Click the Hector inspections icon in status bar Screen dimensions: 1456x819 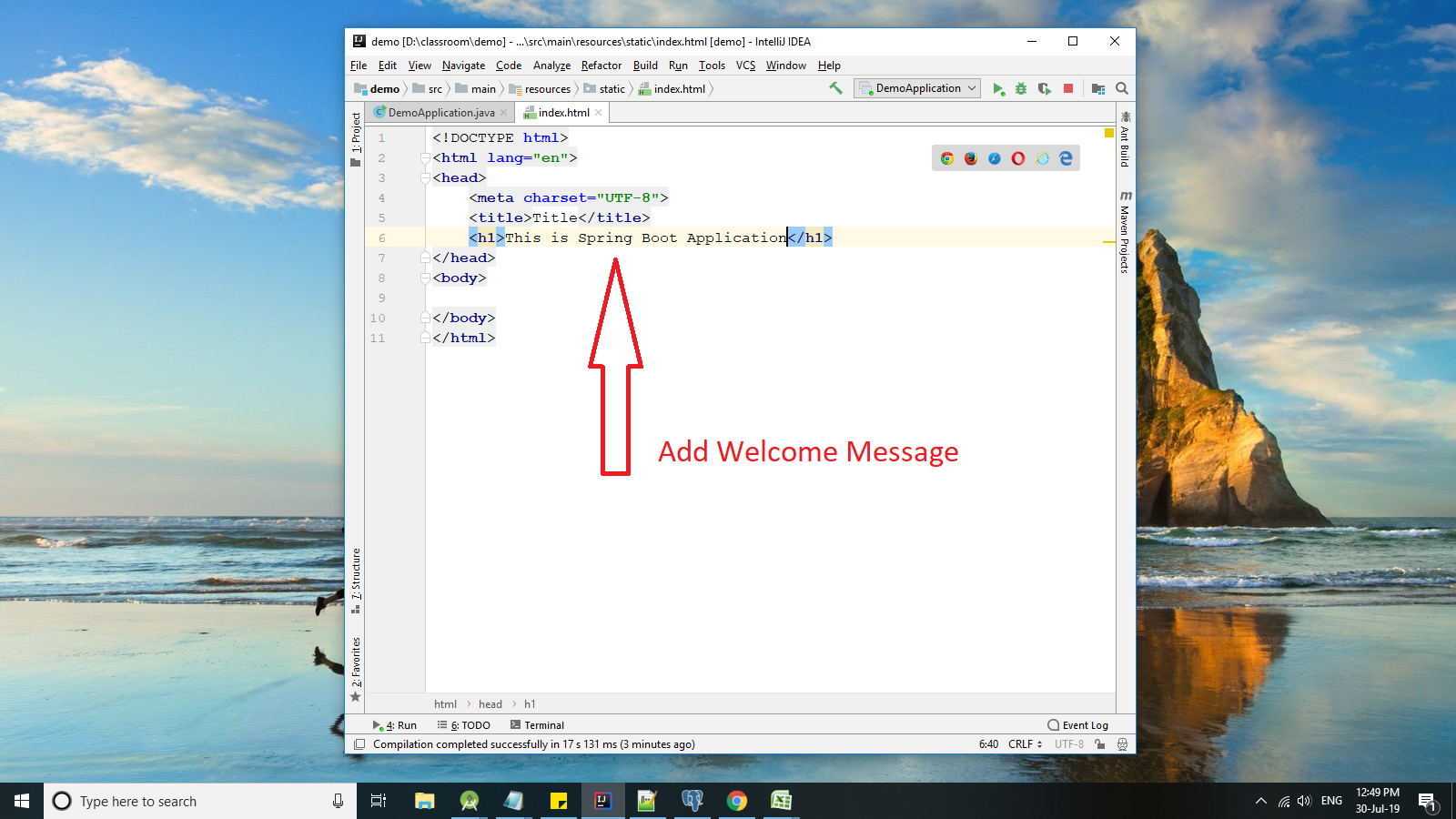(1122, 744)
